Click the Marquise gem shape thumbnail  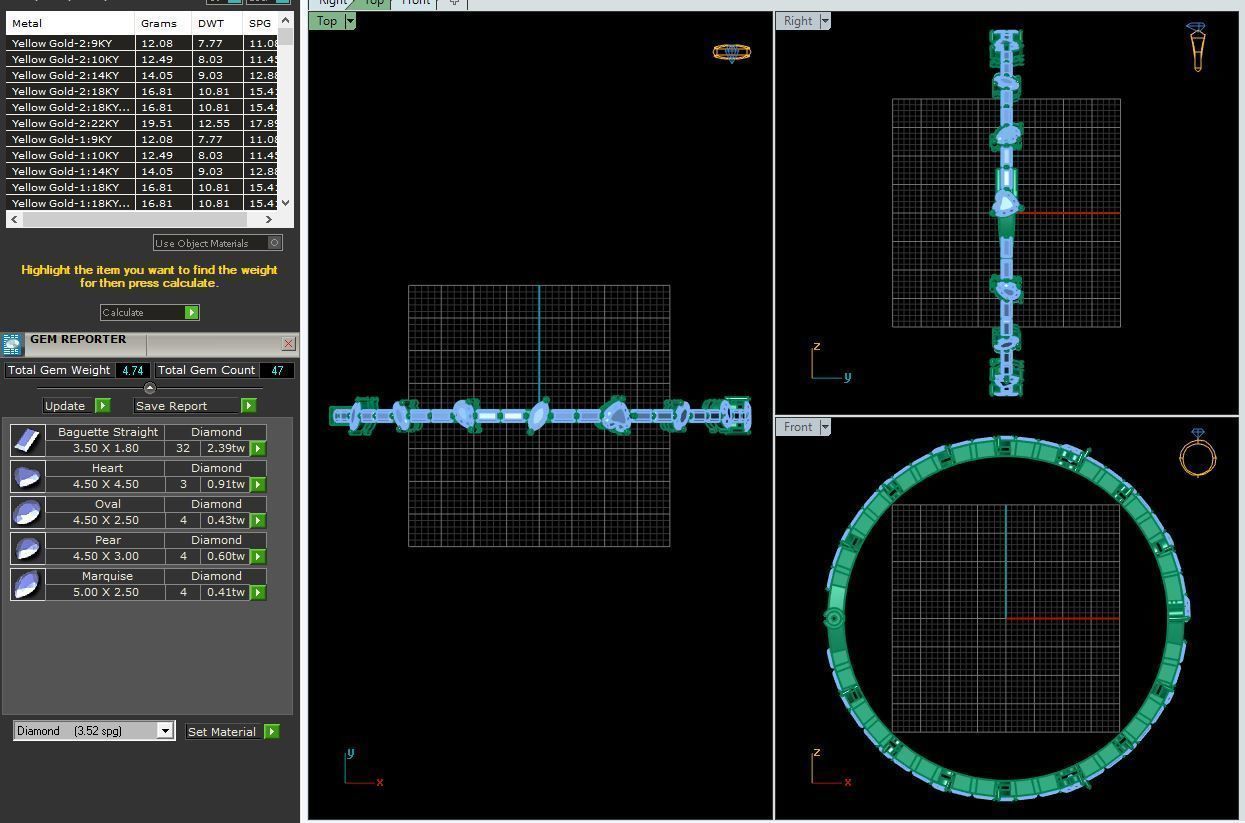(x=28, y=584)
